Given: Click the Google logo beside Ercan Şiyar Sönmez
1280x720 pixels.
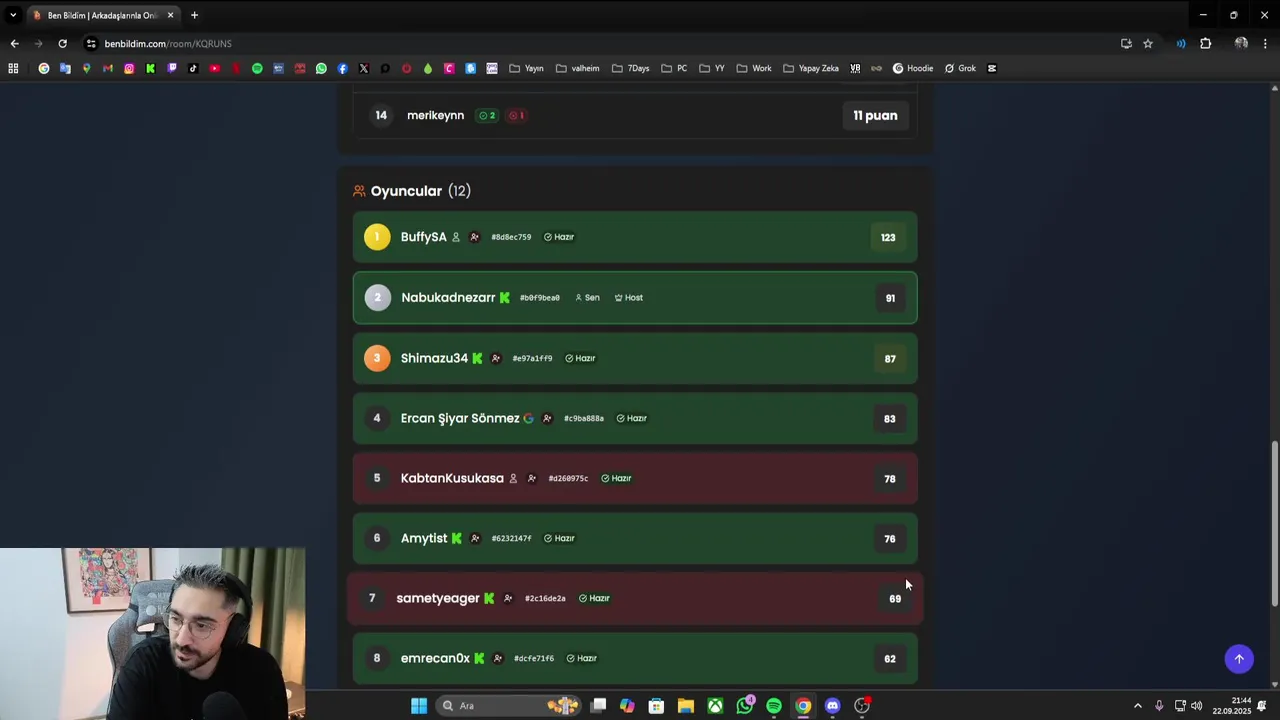Looking at the screenshot, I should pos(528,418).
